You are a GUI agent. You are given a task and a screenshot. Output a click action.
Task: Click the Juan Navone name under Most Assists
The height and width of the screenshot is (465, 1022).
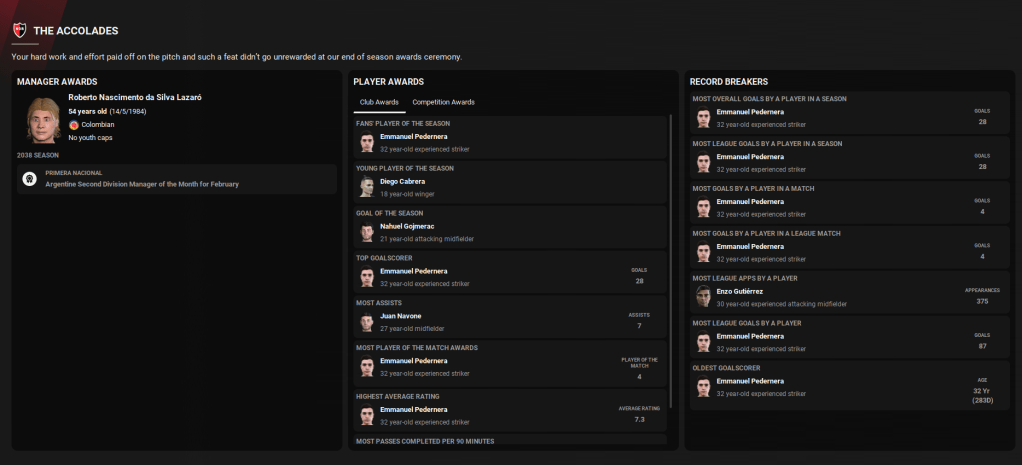click(x=401, y=316)
